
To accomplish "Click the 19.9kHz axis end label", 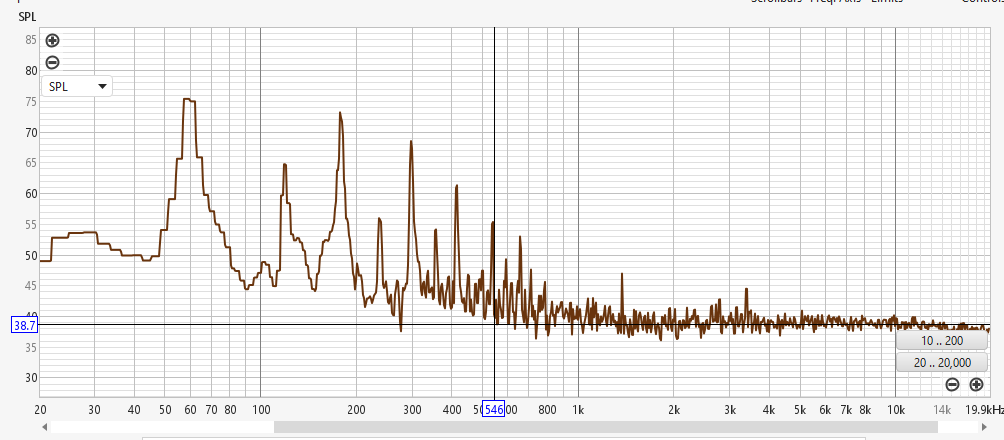I will [984, 410].
